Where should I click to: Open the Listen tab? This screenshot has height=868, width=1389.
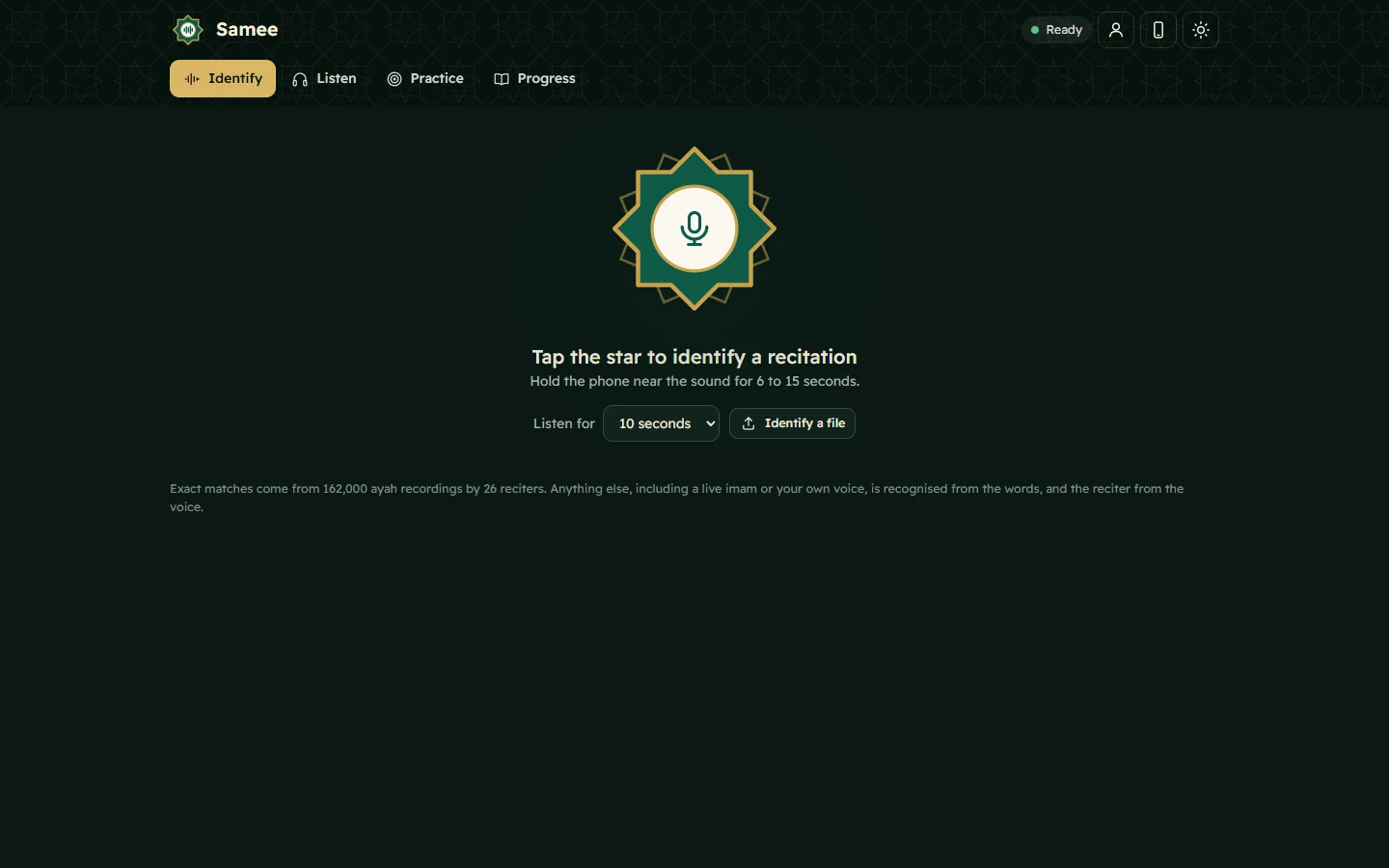(324, 79)
